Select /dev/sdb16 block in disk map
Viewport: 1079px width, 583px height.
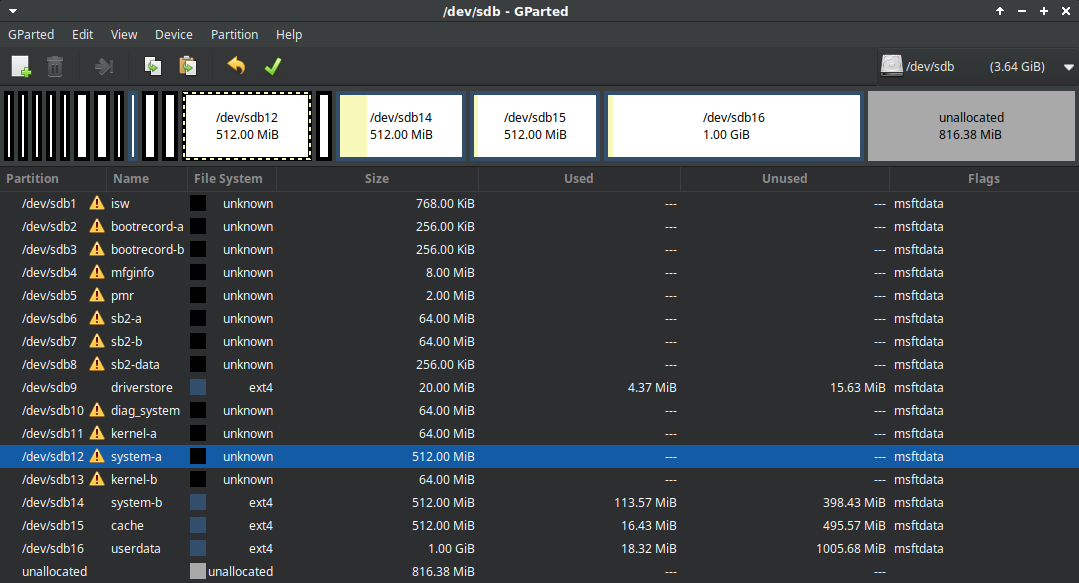tap(734, 126)
